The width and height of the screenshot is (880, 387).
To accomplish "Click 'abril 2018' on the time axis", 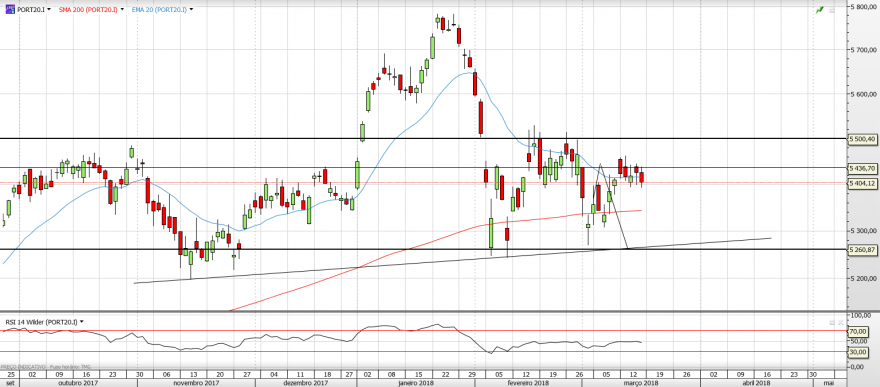I will (x=757, y=383).
